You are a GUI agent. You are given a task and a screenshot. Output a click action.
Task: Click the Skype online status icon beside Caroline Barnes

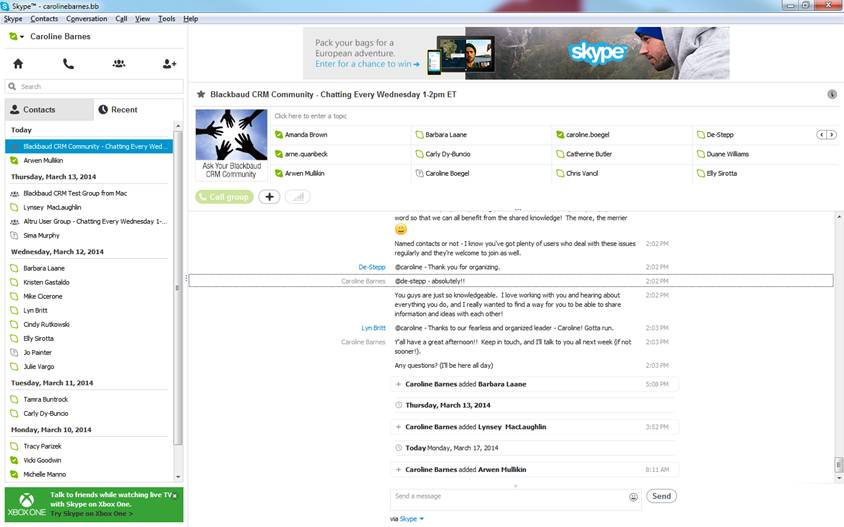click(x=13, y=37)
